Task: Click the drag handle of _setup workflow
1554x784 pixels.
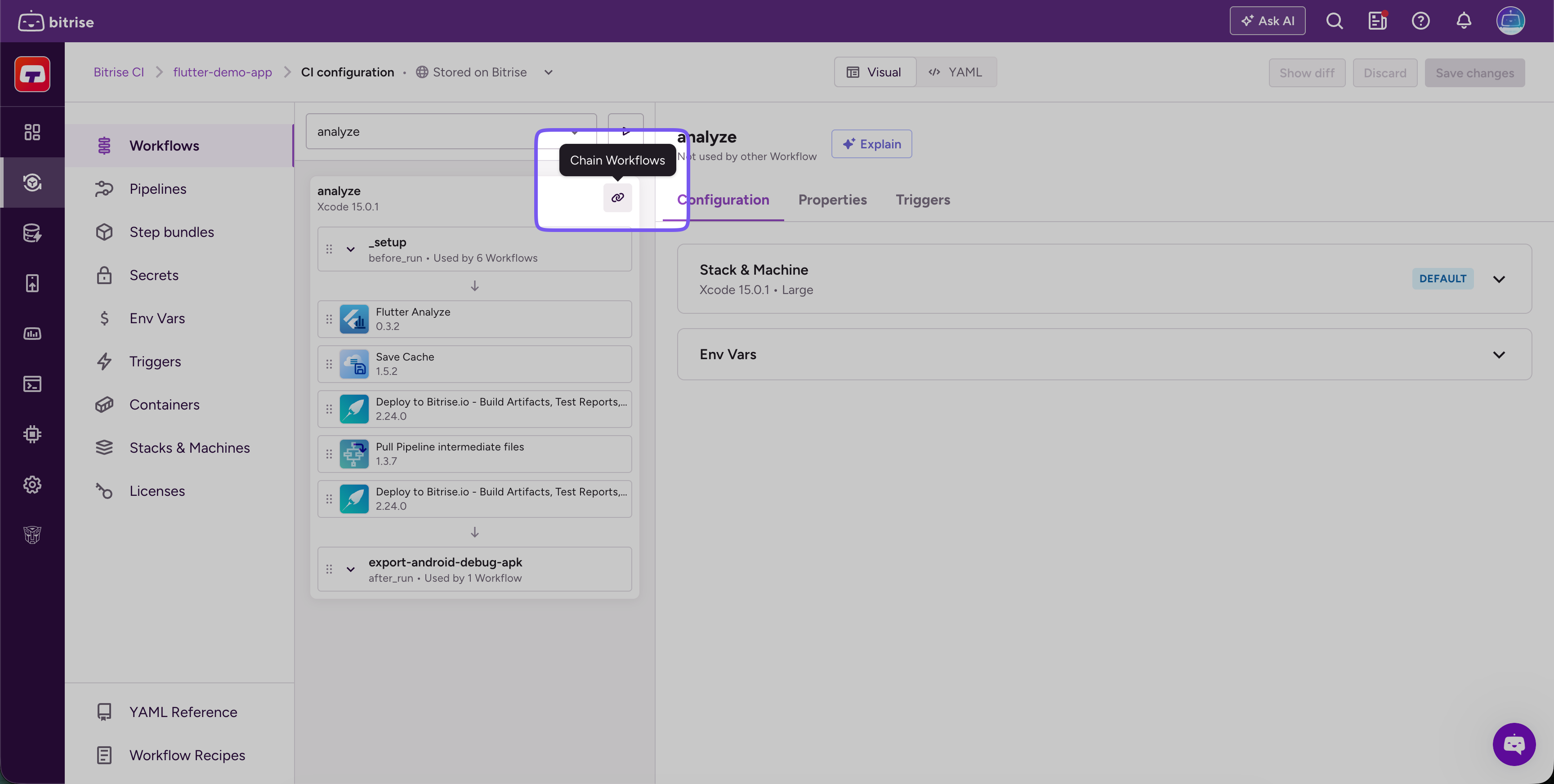Action: (329, 249)
